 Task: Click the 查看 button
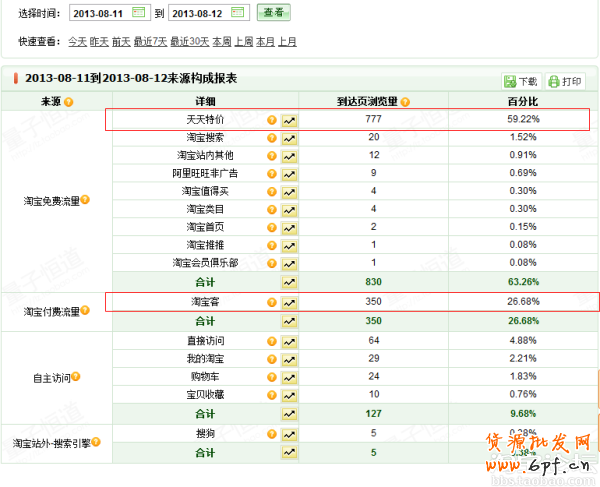click(x=274, y=13)
